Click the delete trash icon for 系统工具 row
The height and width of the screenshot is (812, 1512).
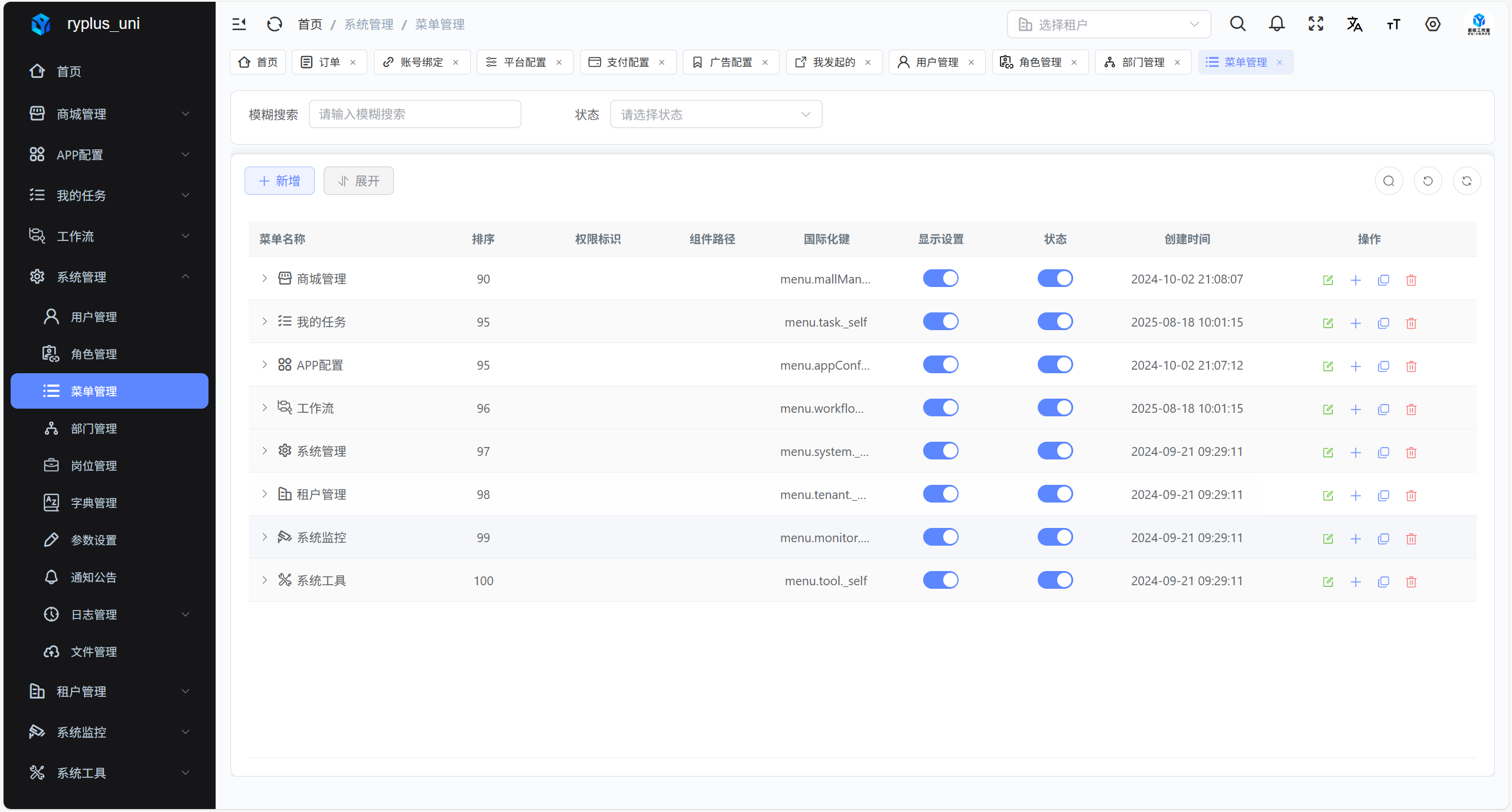tap(1411, 582)
